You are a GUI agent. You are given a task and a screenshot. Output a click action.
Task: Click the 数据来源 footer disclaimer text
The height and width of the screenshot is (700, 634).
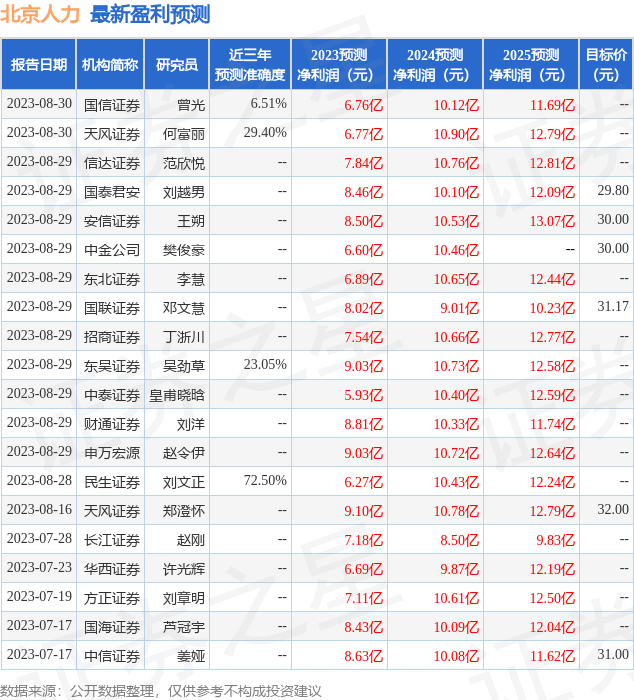161,691
